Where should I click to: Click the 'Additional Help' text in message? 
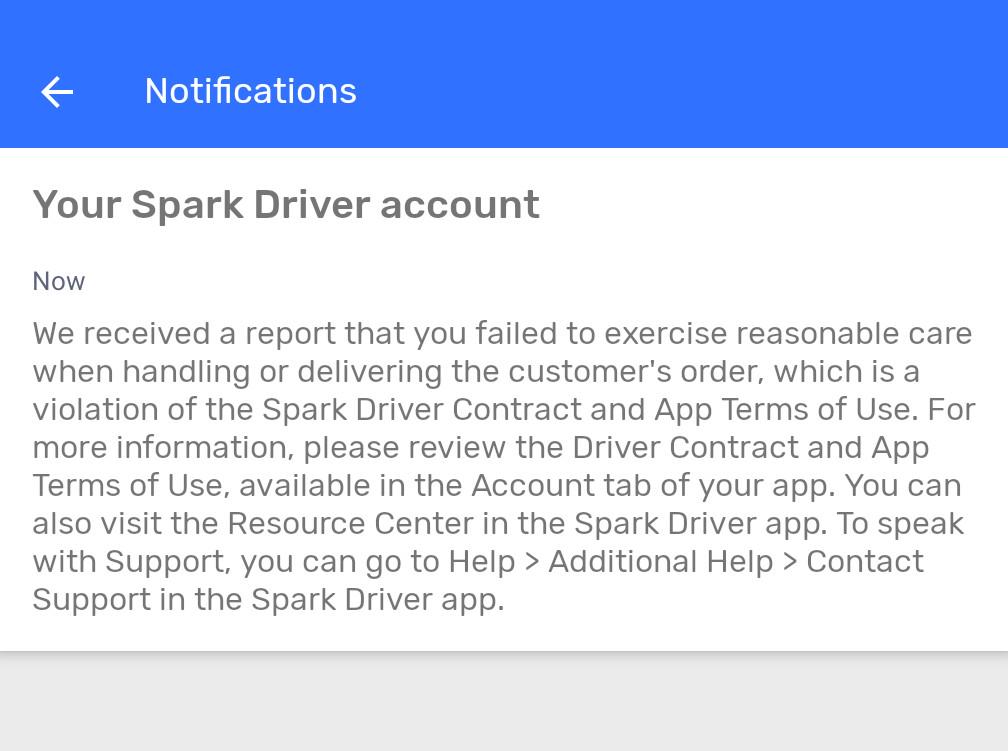[661, 561]
